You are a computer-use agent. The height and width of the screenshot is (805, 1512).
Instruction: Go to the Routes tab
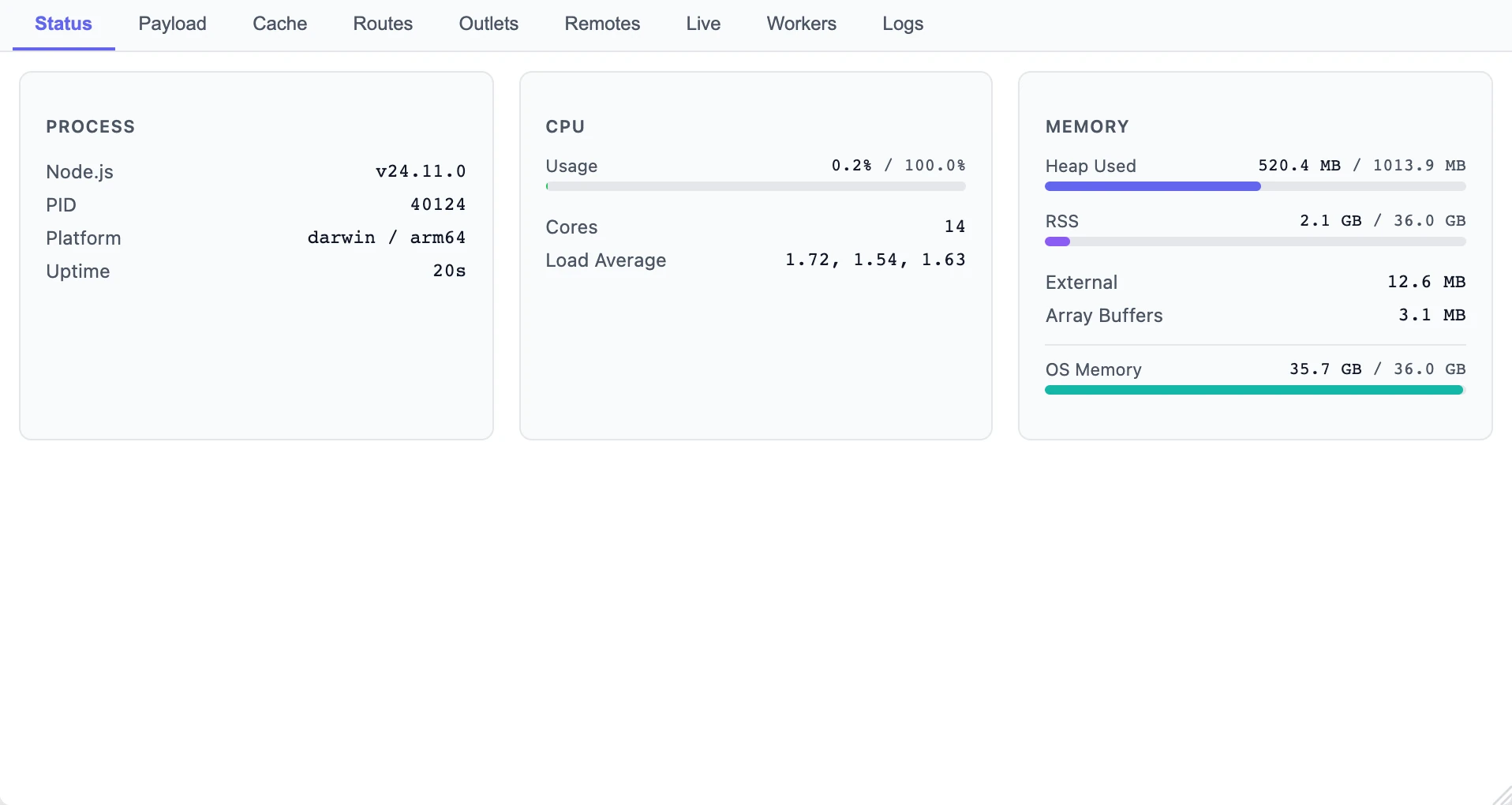383,24
